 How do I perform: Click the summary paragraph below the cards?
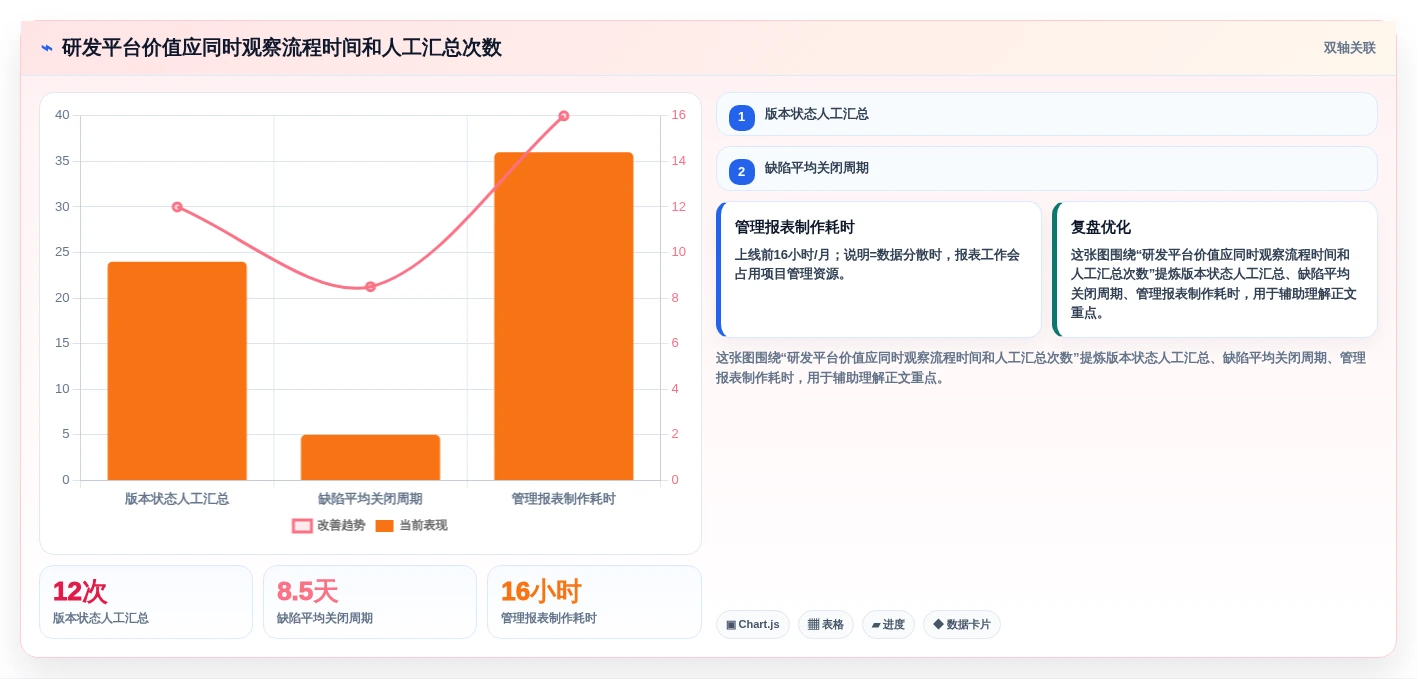(x=1041, y=368)
